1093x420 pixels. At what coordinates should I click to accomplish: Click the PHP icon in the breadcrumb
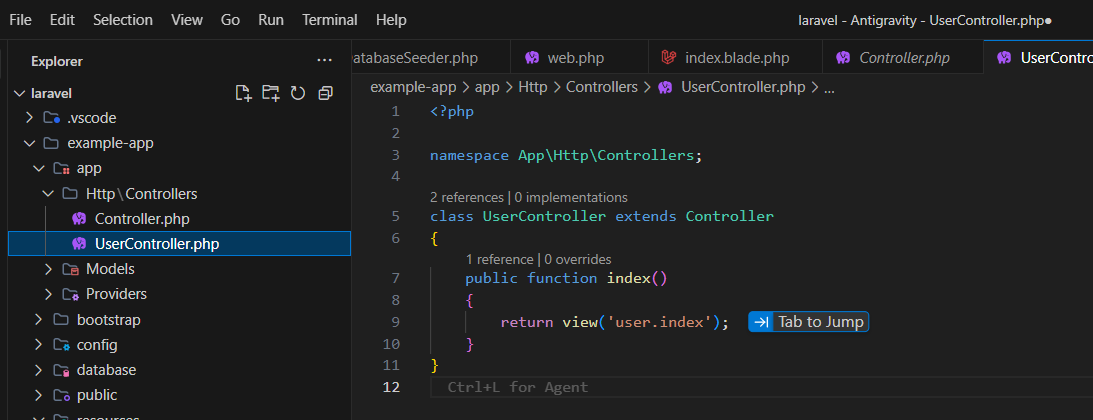pyautogui.click(x=665, y=87)
